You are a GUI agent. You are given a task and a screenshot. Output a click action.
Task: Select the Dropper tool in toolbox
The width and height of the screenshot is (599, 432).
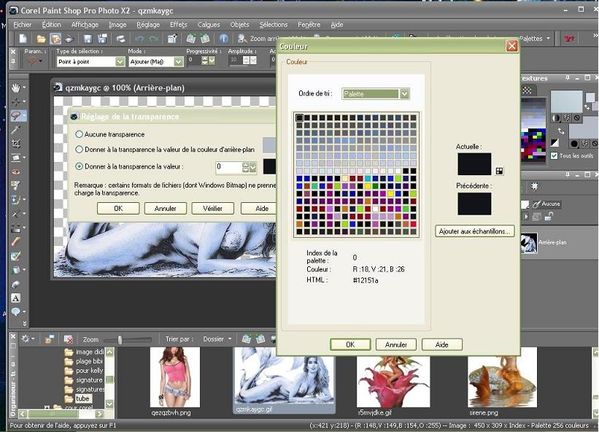15,129
